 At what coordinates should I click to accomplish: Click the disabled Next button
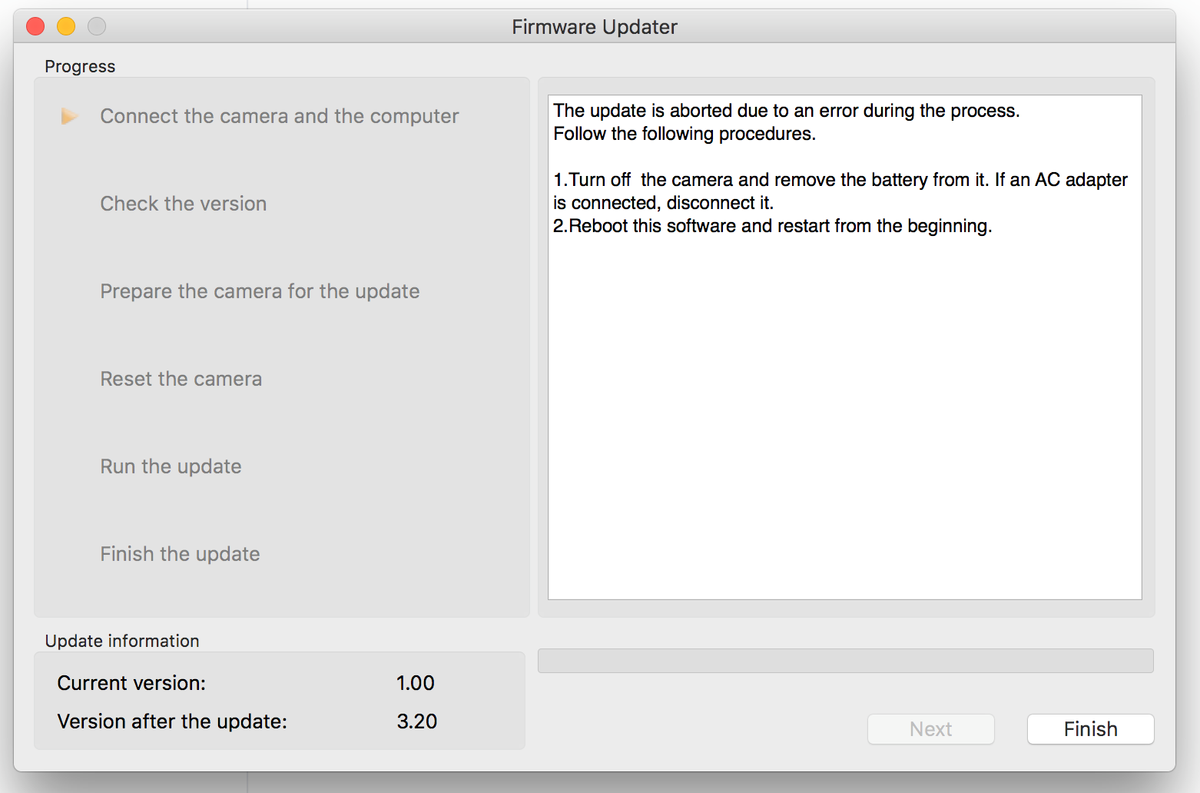[x=930, y=729]
